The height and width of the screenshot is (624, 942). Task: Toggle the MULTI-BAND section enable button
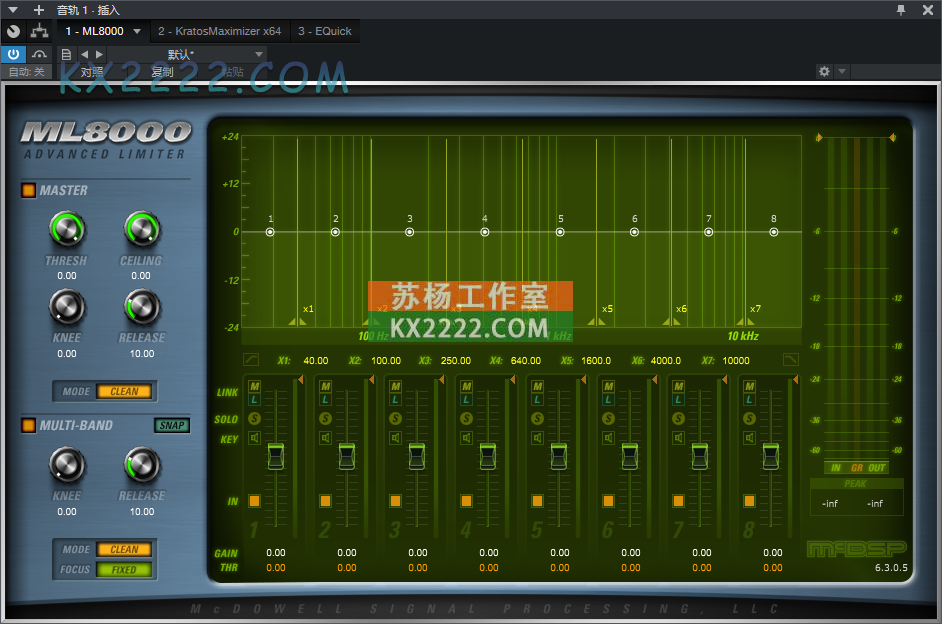[x=28, y=425]
